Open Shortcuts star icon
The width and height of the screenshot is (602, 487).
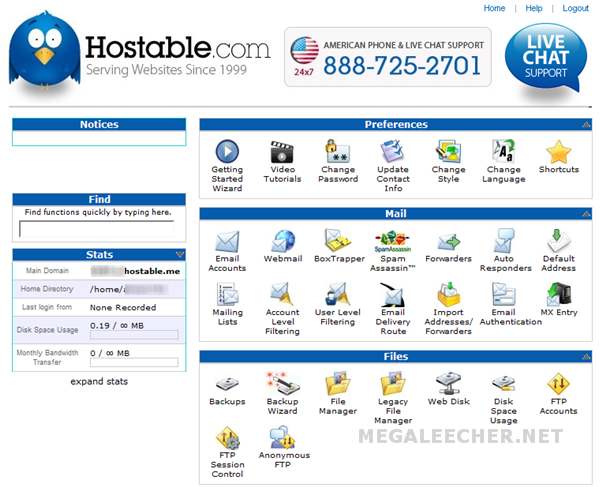coord(559,152)
